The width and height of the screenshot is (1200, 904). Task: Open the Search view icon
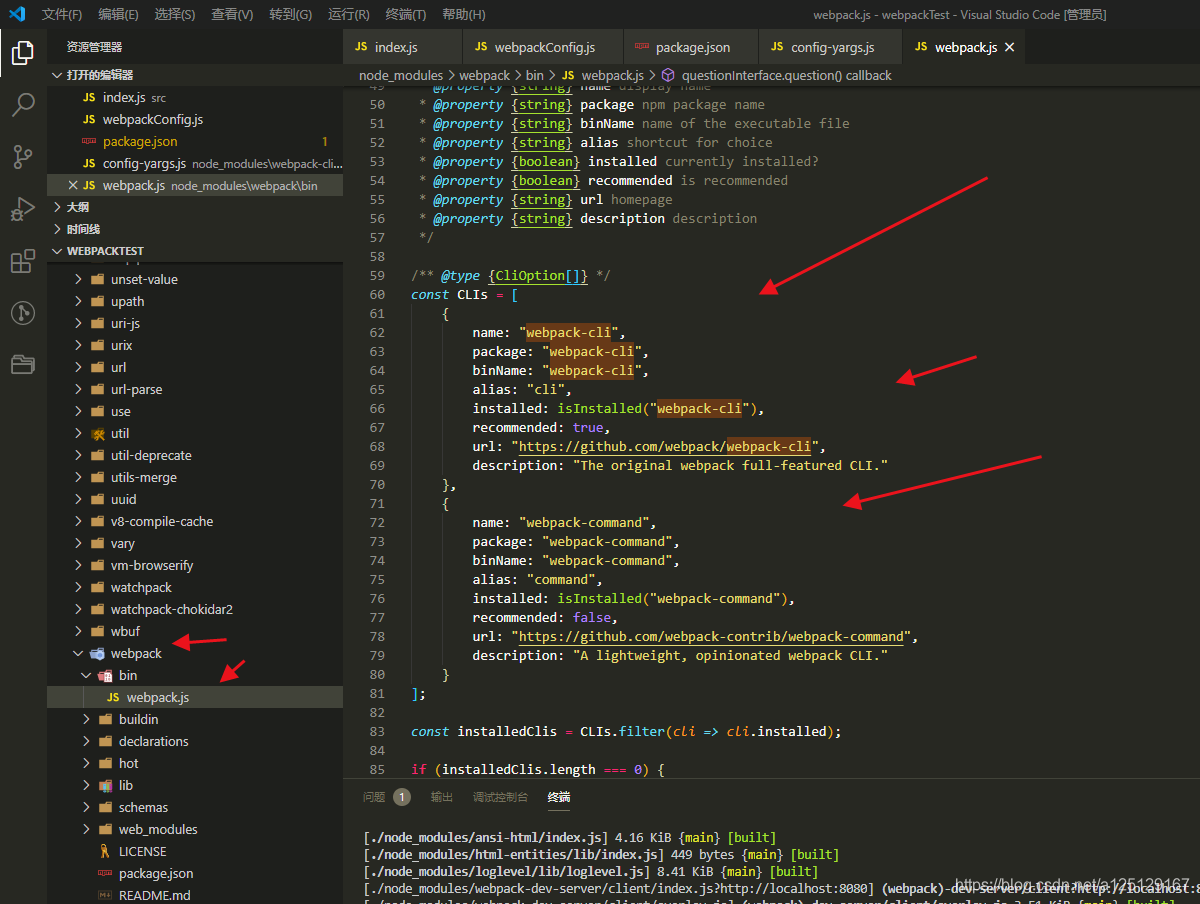[x=23, y=104]
